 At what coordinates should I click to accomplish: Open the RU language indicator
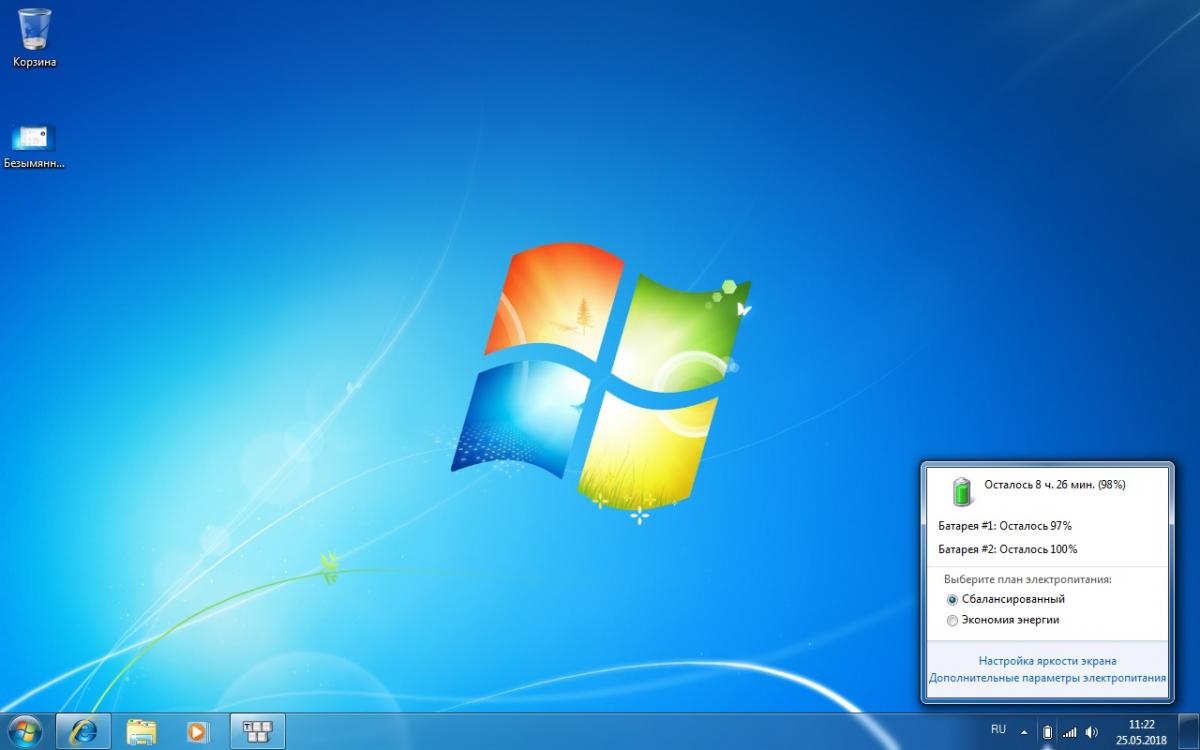pyautogui.click(x=998, y=730)
